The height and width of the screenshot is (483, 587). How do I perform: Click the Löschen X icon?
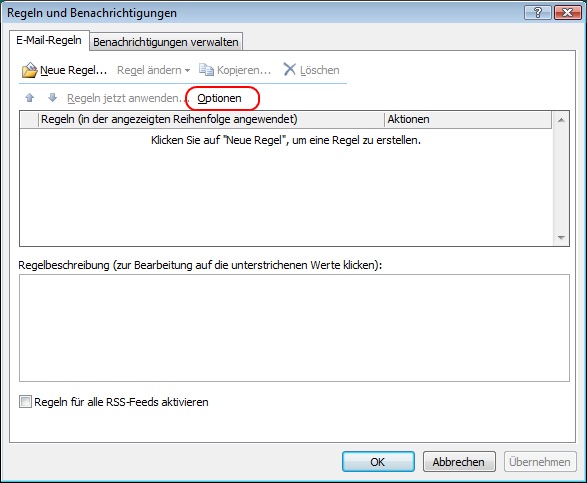click(x=289, y=69)
